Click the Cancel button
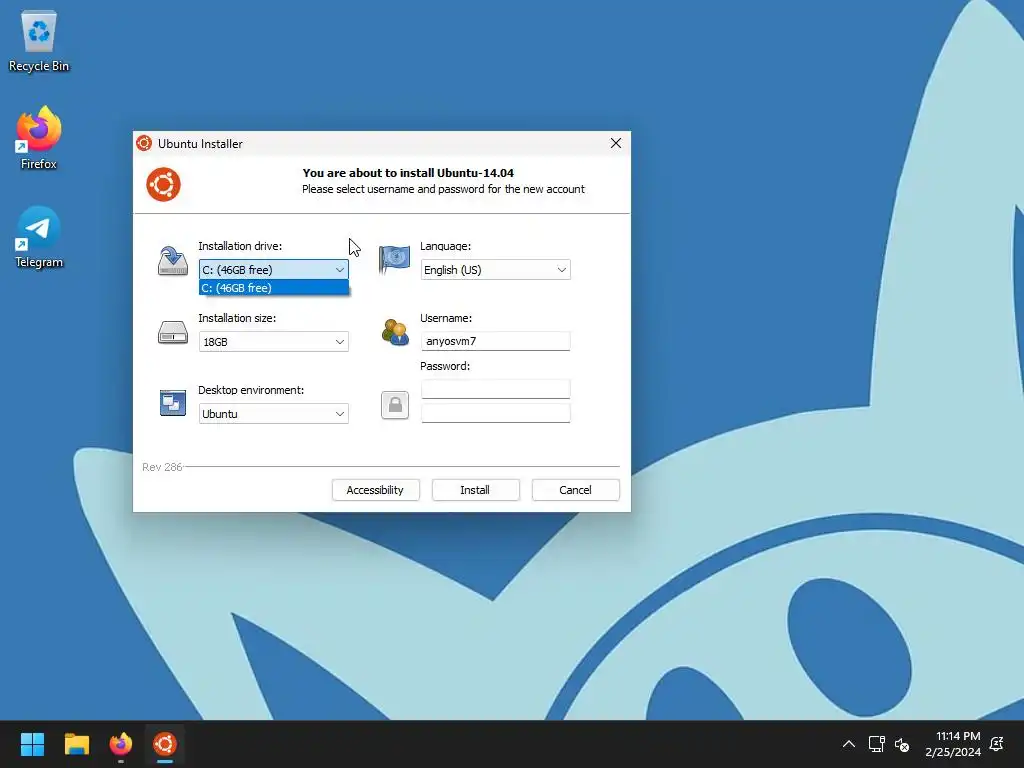Image resolution: width=1024 pixels, height=768 pixels. tap(575, 490)
